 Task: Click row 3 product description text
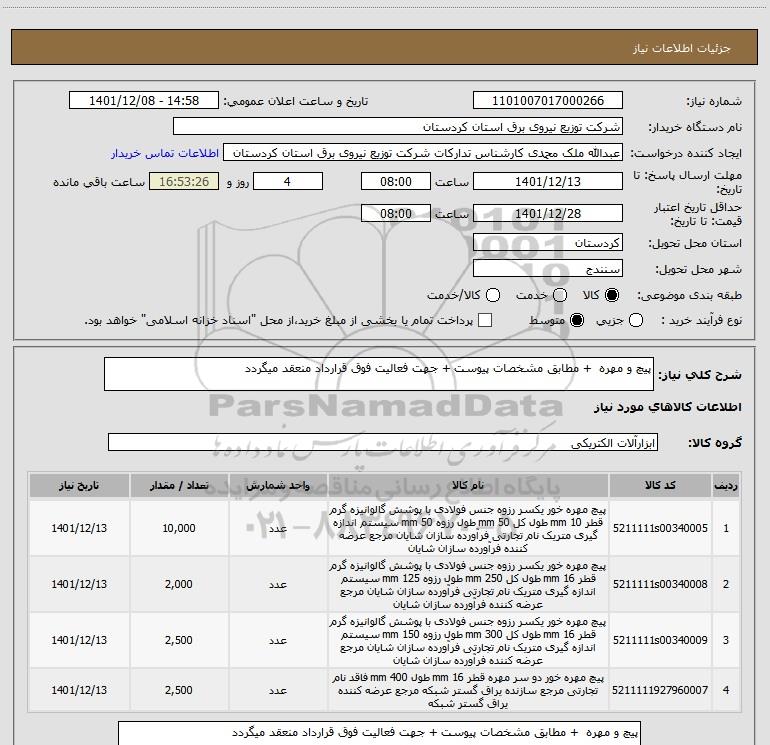[x=468, y=641]
